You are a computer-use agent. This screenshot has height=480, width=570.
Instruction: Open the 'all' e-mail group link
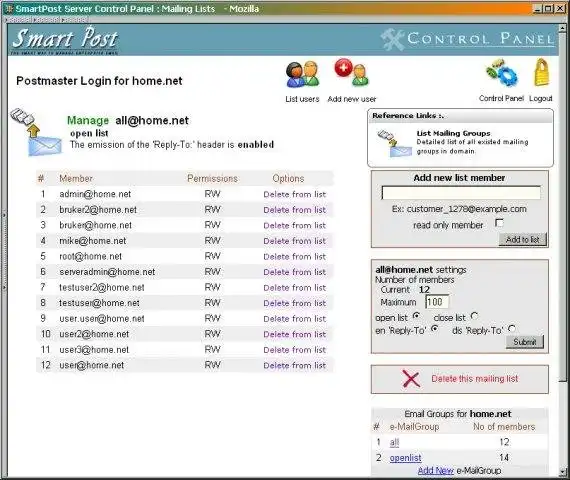[x=394, y=443]
